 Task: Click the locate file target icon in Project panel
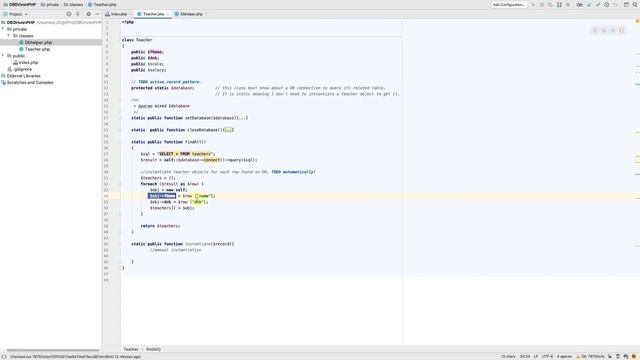(69, 14)
